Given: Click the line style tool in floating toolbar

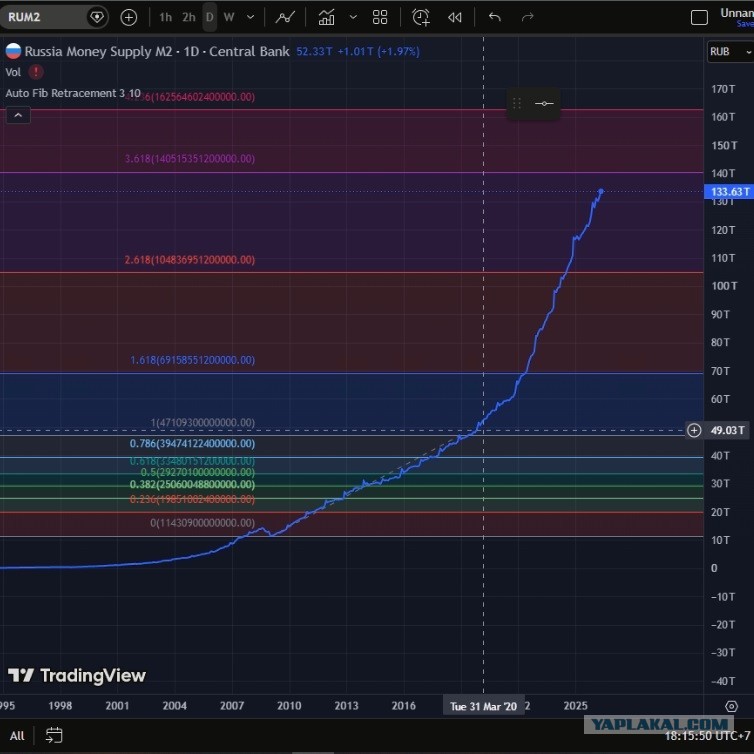Looking at the screenshot, I should pyautogui.click(x=544, y=103).
